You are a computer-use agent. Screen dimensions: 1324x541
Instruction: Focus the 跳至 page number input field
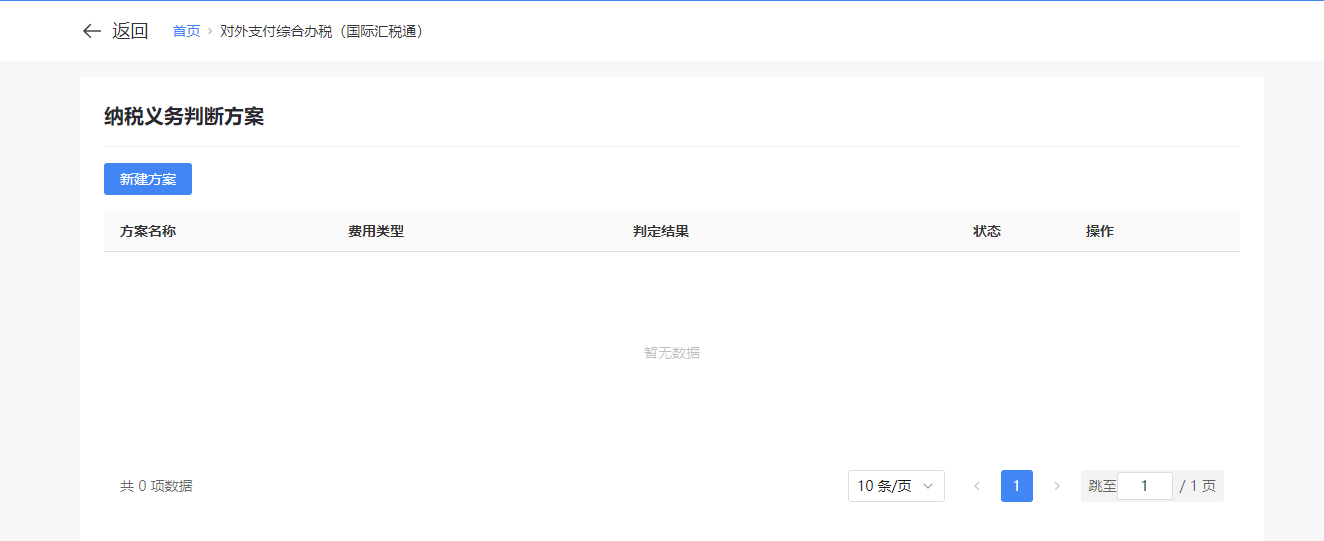point(1144,486)
